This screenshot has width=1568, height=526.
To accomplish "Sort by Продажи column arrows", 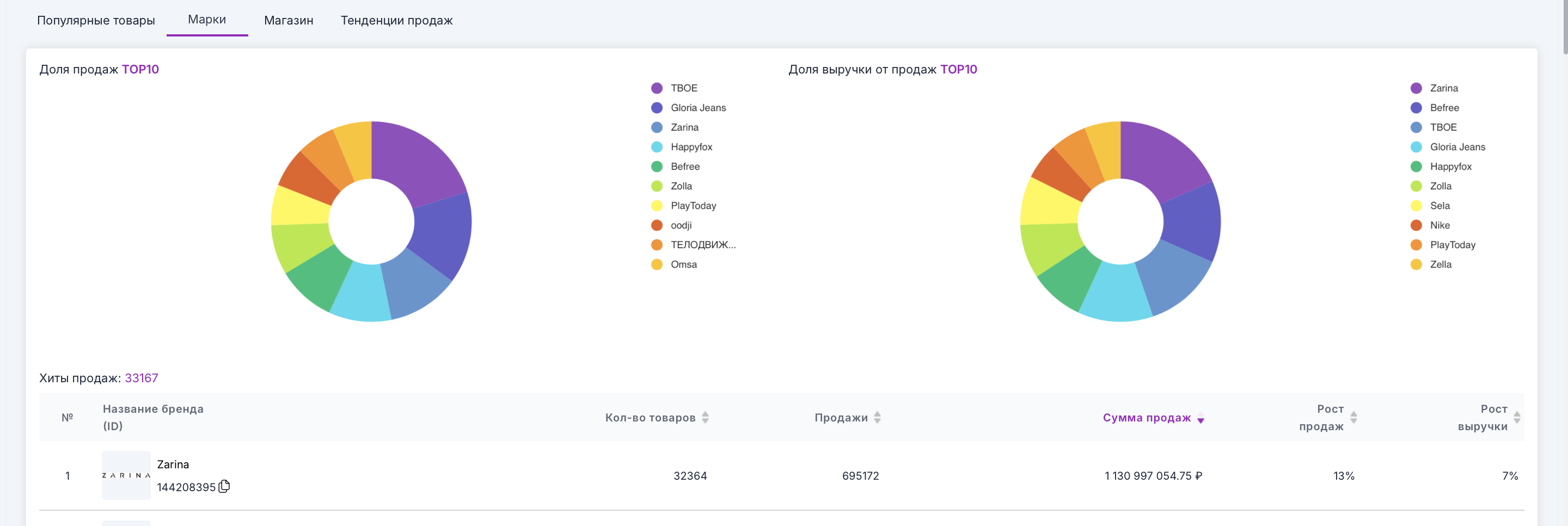I will tap(877, 417).
